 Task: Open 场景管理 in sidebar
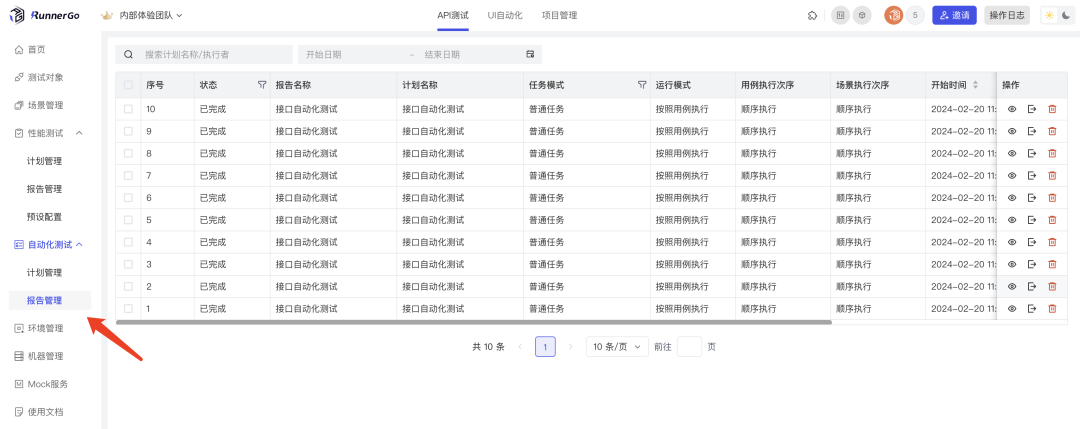(45, 105)
